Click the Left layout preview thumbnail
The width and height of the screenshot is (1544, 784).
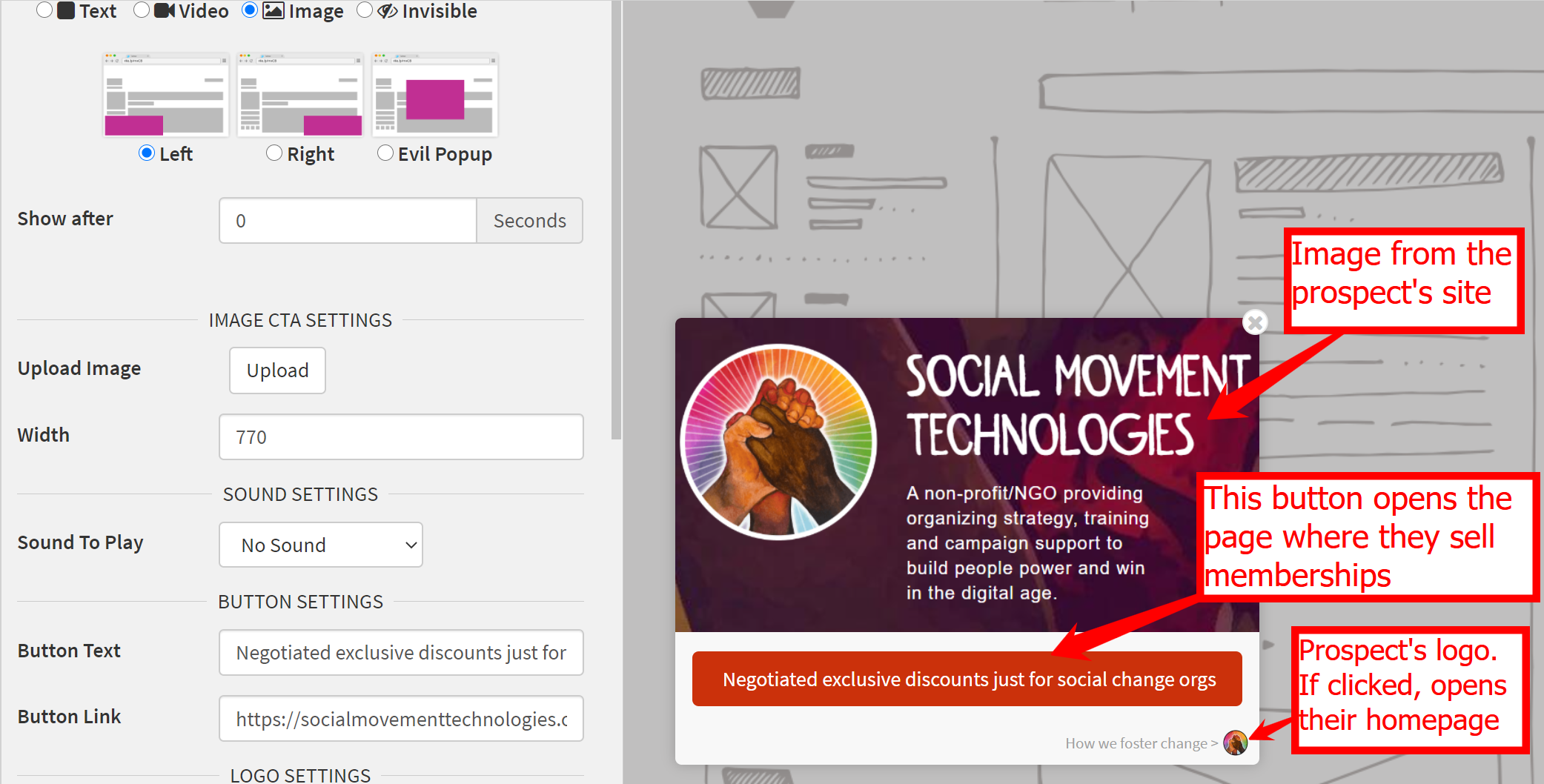pyautogui.click(x=165, y=94)
